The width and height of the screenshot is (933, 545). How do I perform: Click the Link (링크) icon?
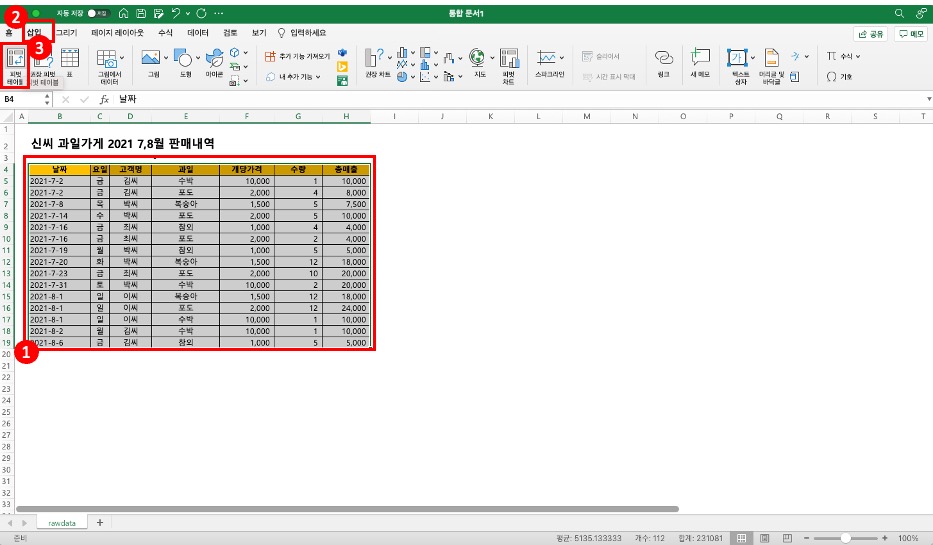[x=663, y=62]
